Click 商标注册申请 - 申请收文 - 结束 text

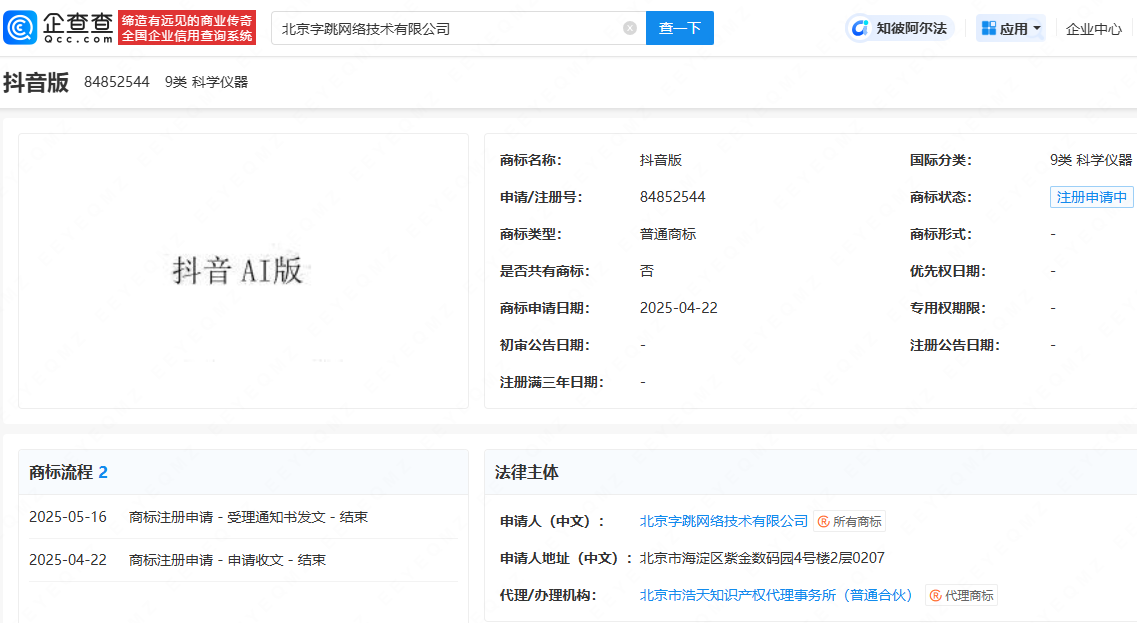coord(227,560)
